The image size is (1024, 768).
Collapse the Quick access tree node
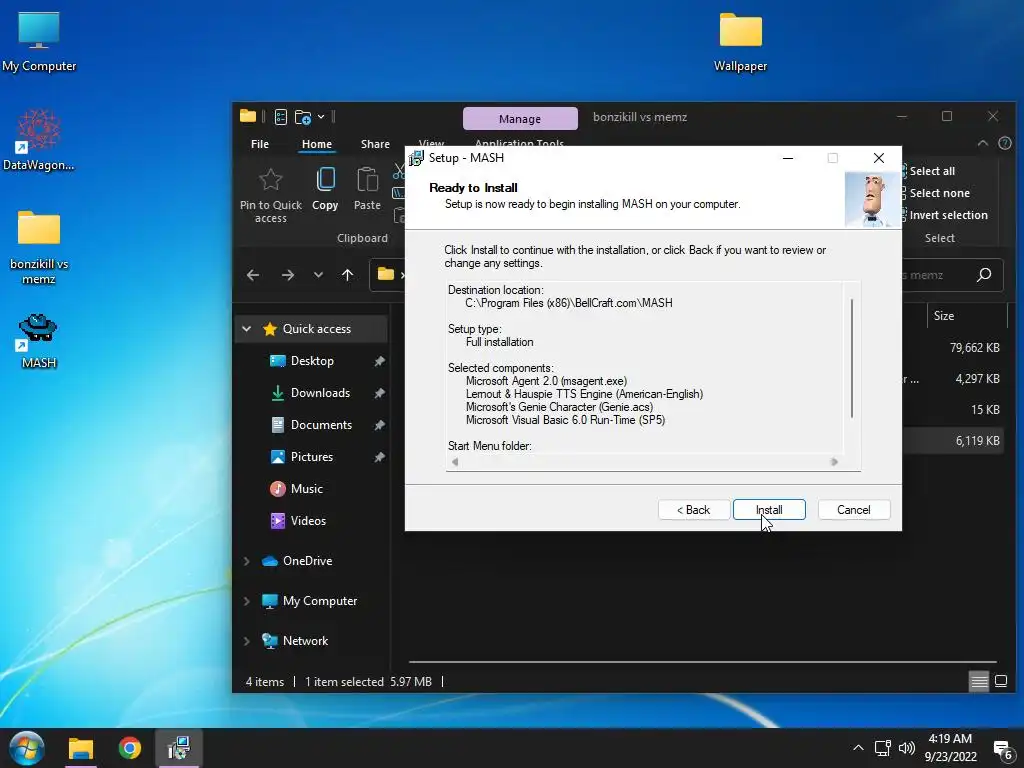click(x=247, y=329)
